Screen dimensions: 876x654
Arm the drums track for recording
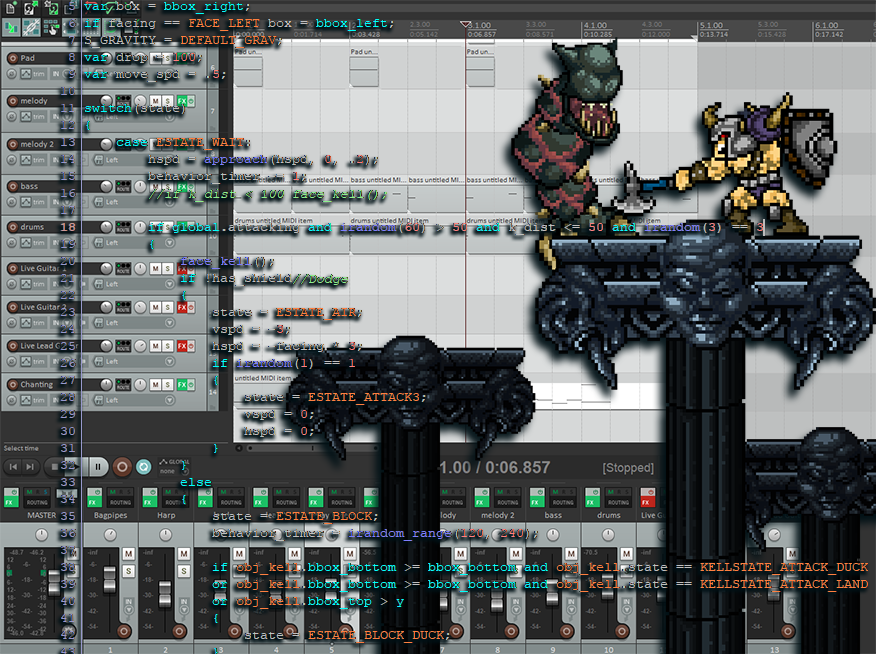point(12,227)
